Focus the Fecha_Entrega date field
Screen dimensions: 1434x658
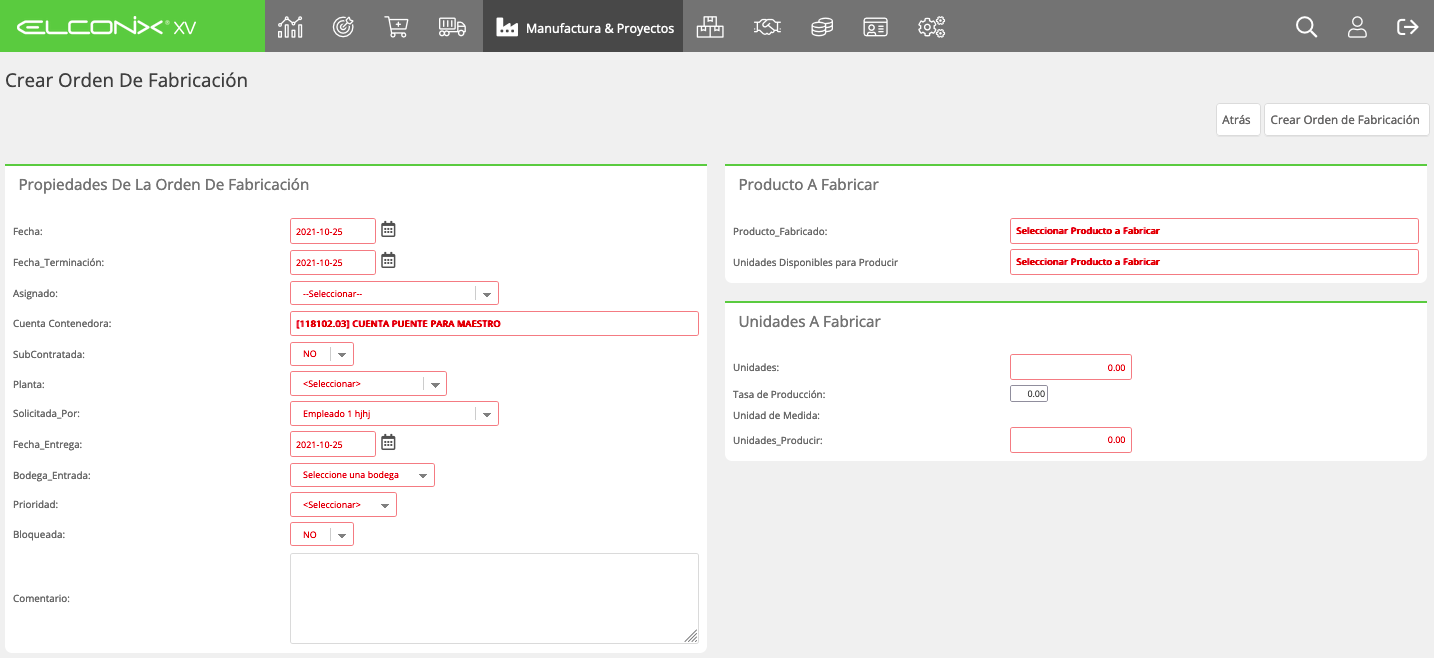tap(333, 443)
